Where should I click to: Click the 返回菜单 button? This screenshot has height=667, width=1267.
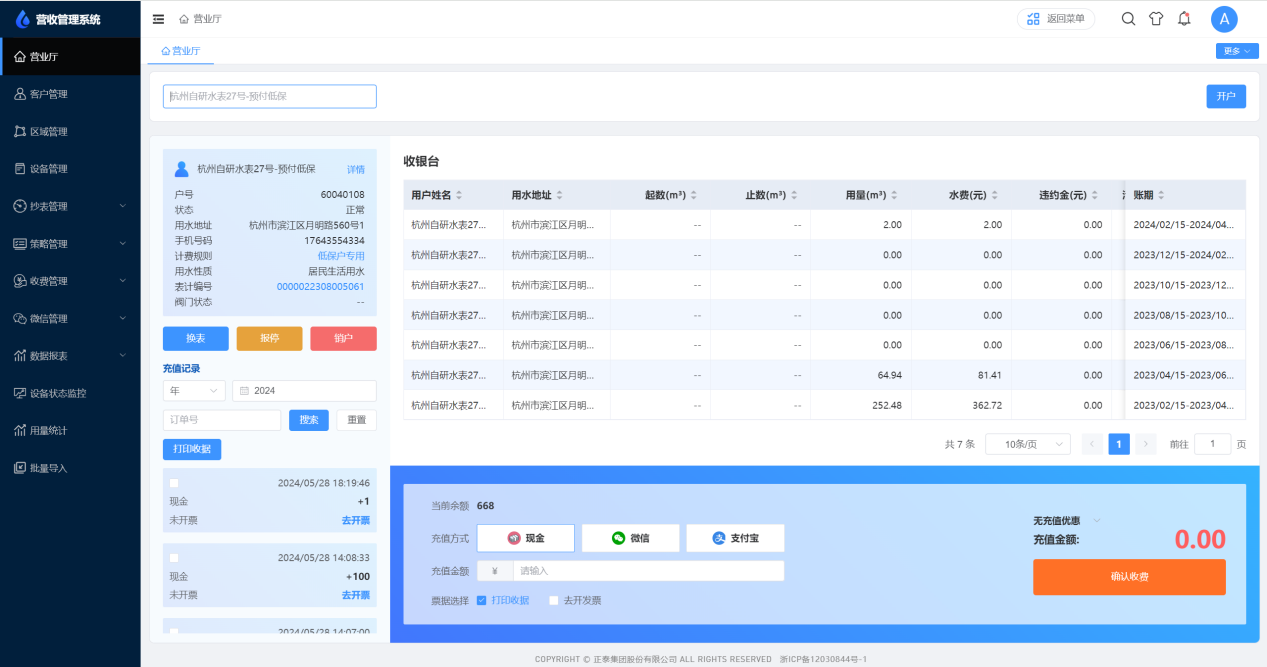coord(1056,19)
